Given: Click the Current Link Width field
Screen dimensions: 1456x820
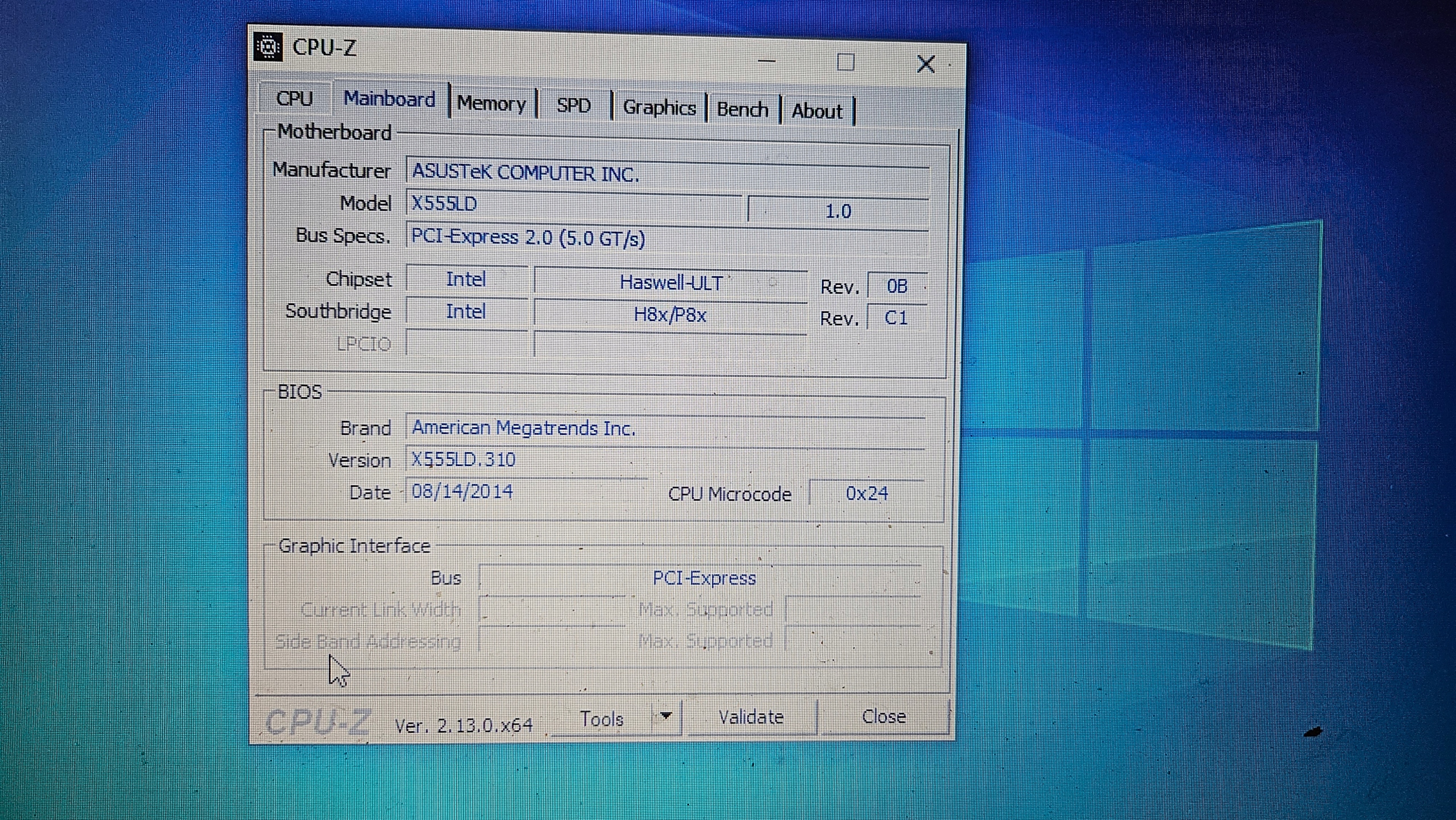Looking at the screenshot, I should point(552,609).
